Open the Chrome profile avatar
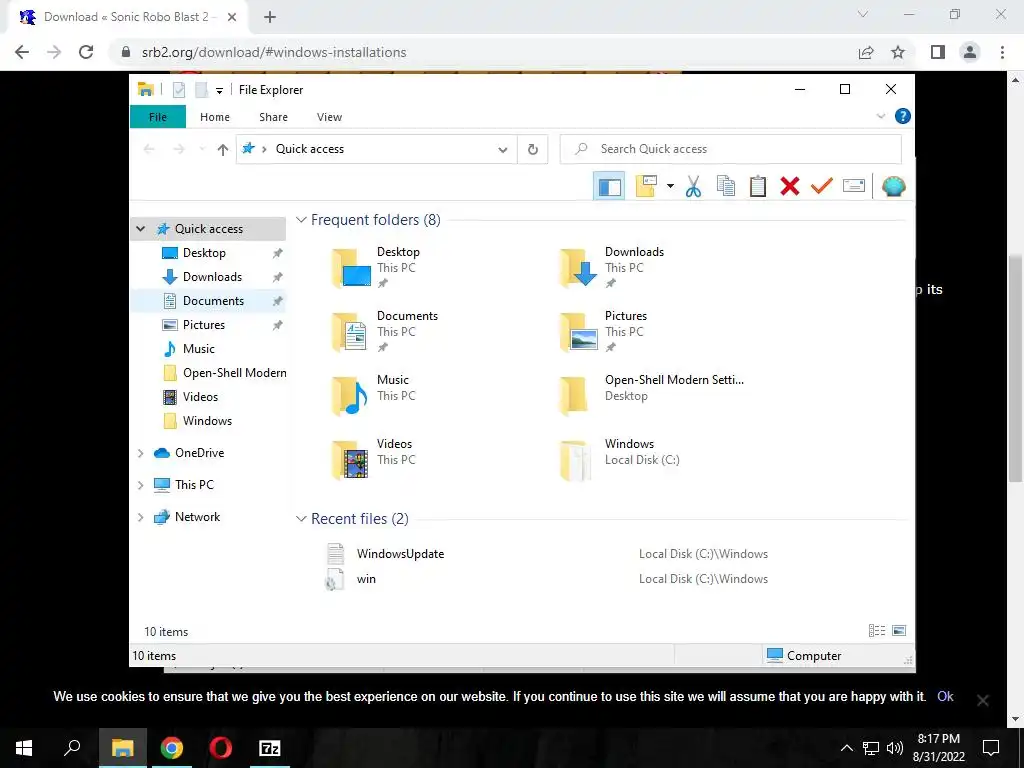The height and width of the screenshot is (768, 1024). (970, 52)
